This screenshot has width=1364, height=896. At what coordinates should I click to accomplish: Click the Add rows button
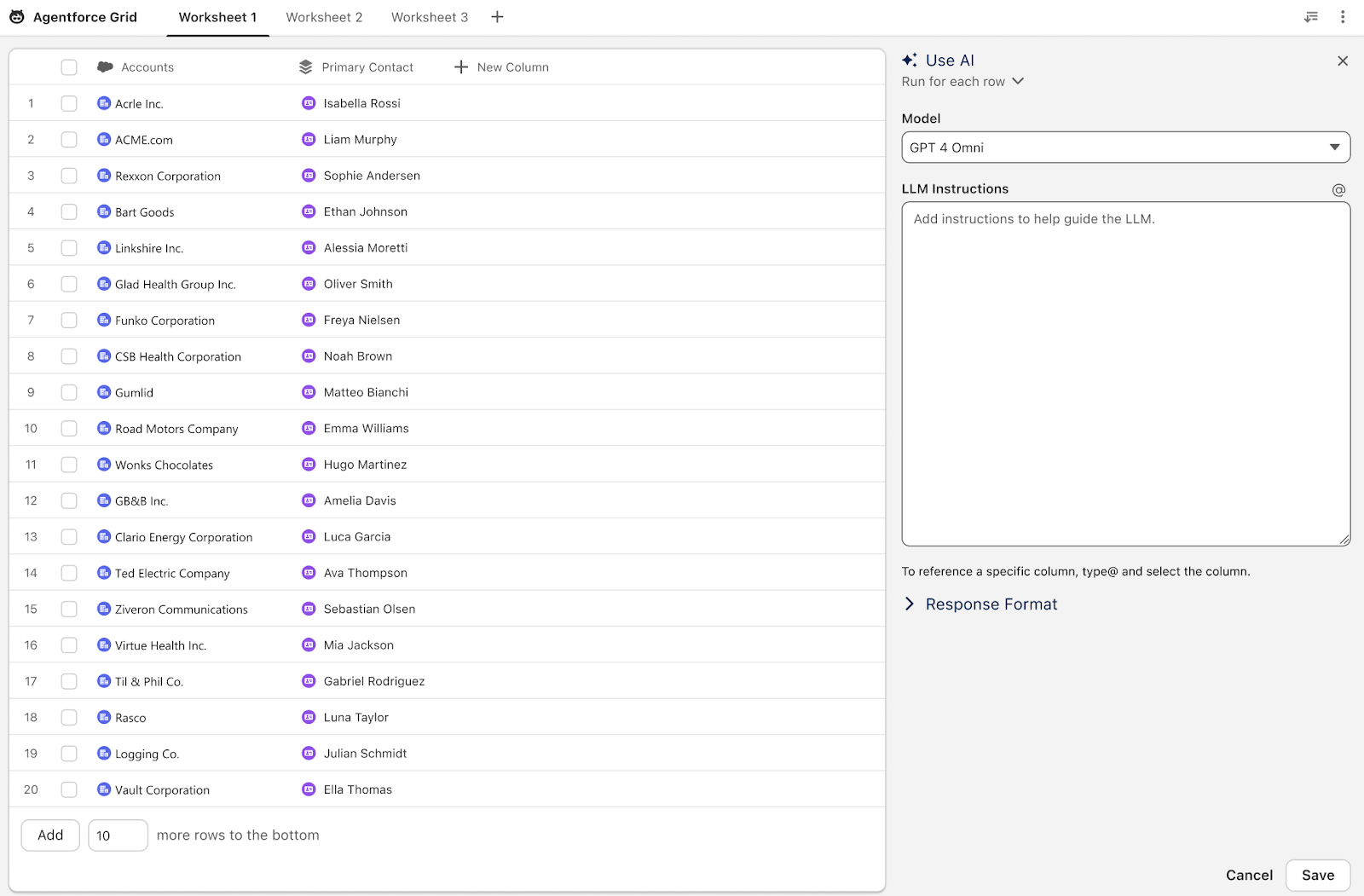(x=50, y=835)
